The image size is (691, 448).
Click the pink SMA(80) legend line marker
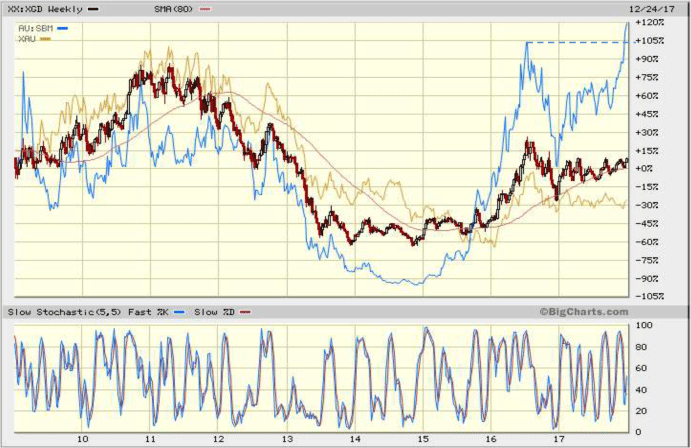206,9
